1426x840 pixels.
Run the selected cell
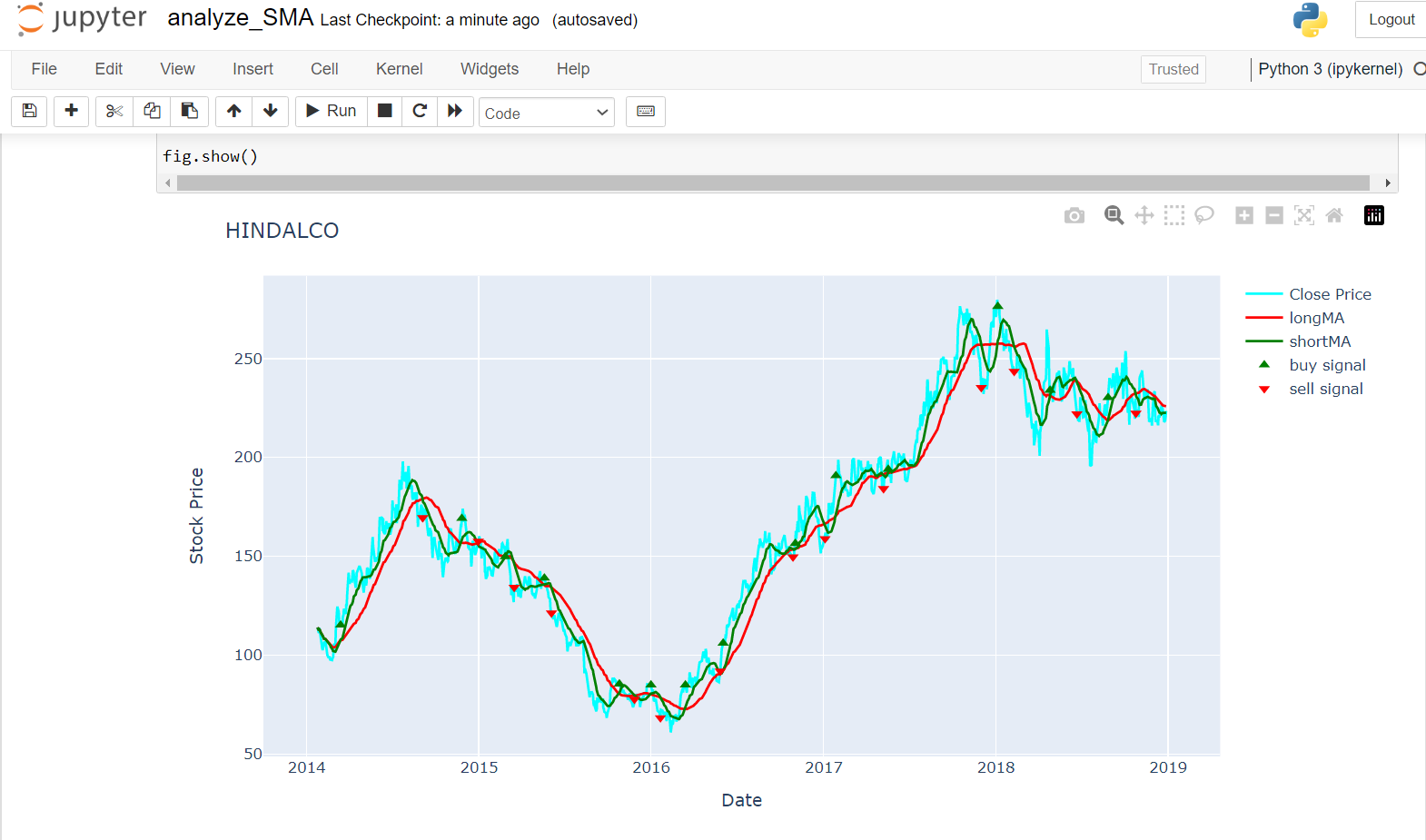(332, 111)
